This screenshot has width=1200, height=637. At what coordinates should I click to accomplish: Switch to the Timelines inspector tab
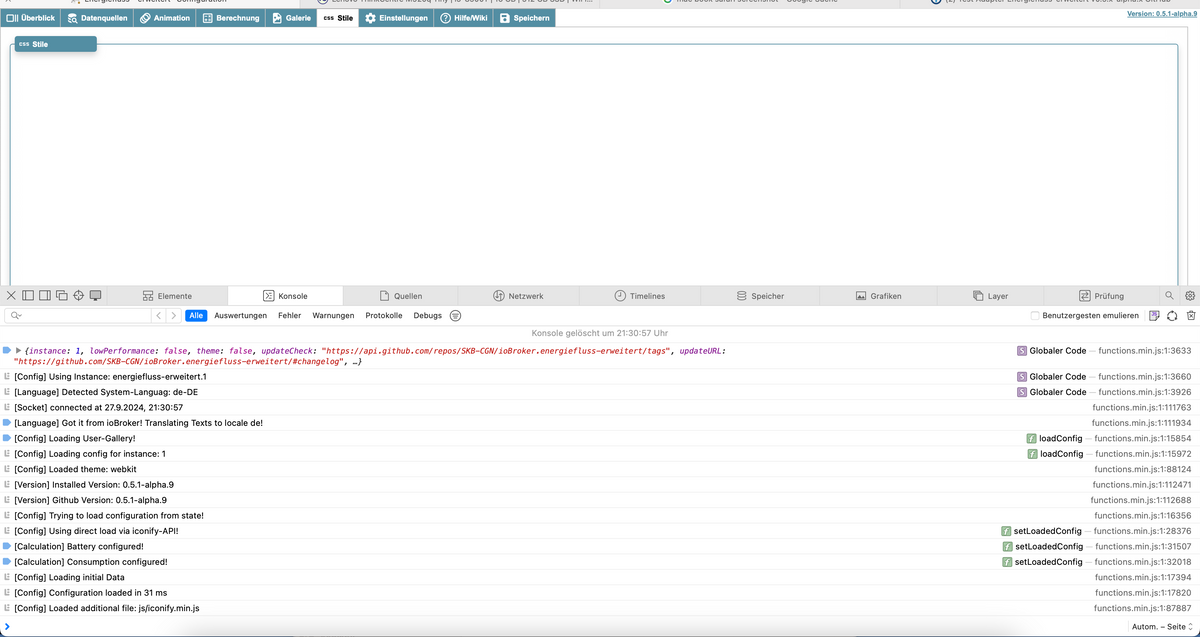640,296
